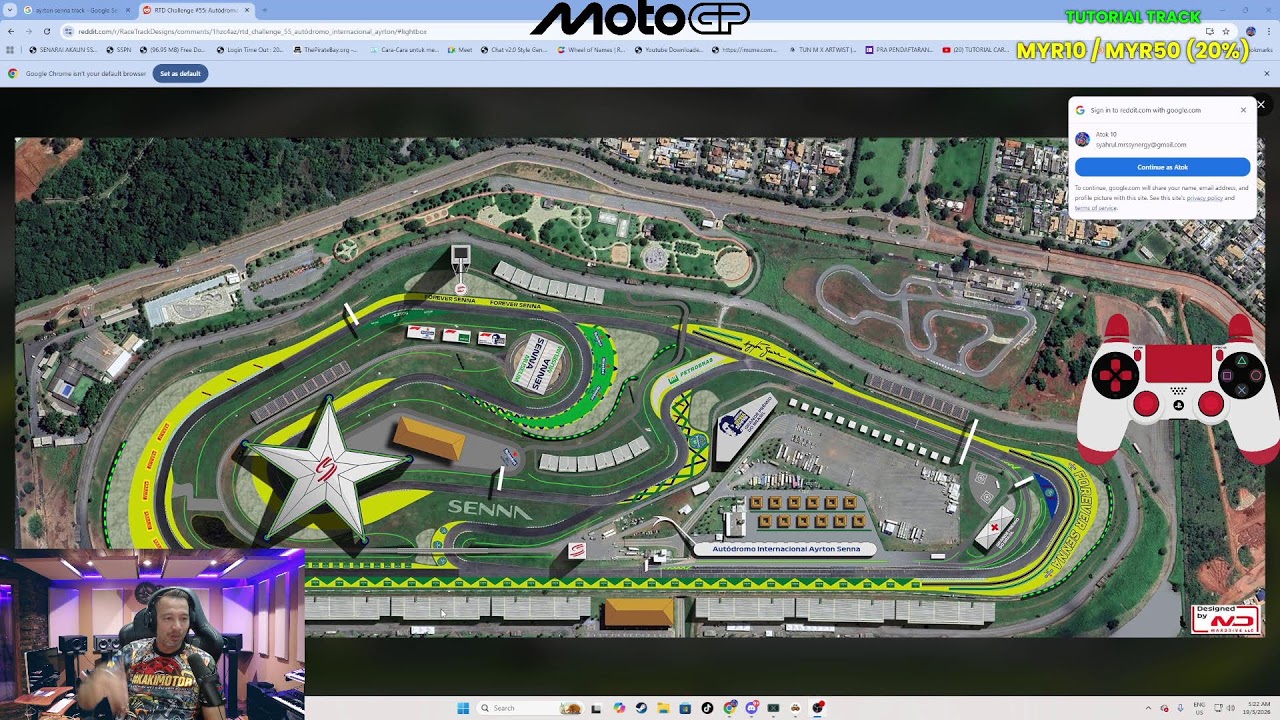This screenshot has width=1280, height=720.
Task: Open 'SENARAI AKAUN SS...' bookmark
Action: (63, 49)
